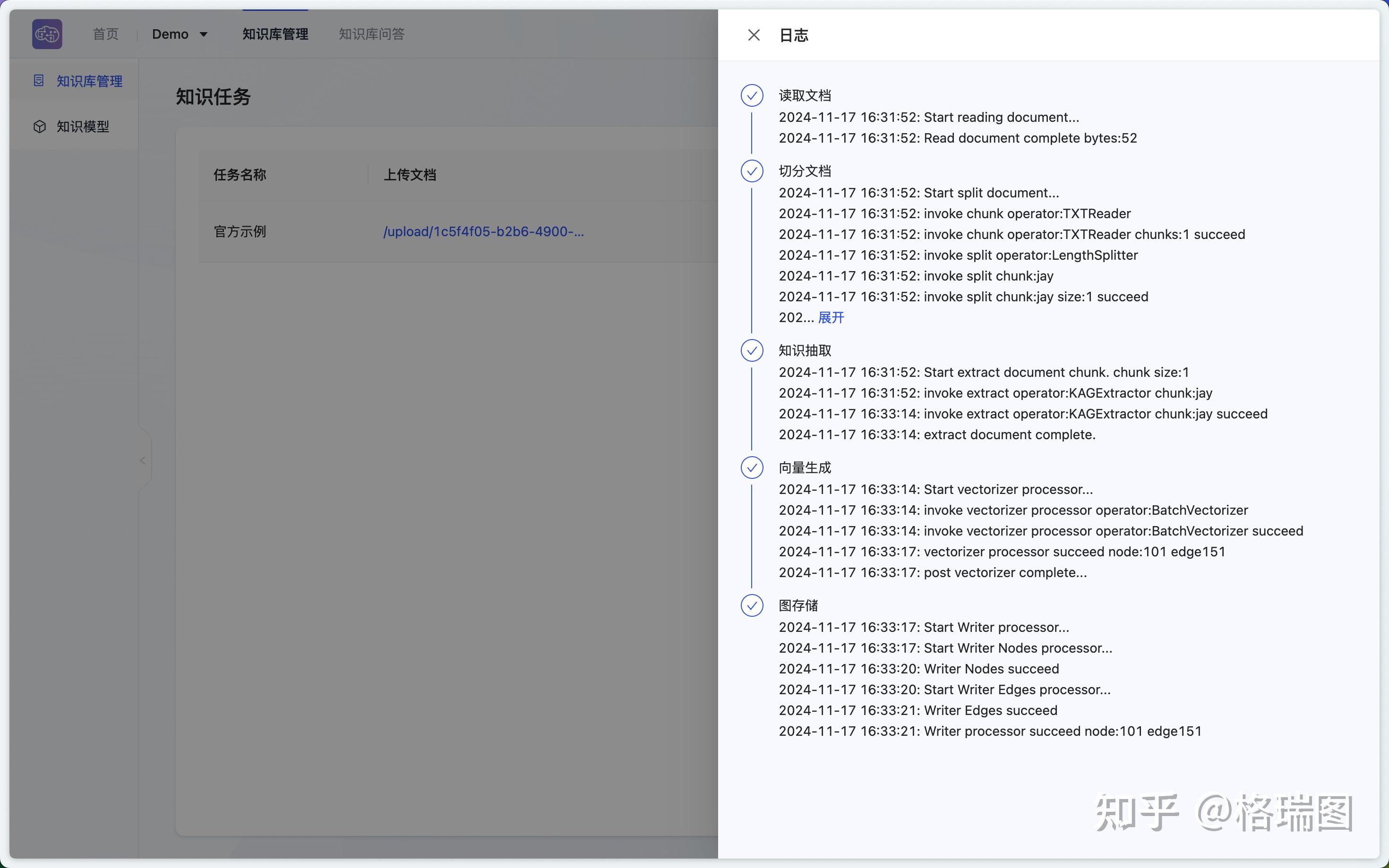The width and height of the screenshot is (1389, 868).
Task: Click the 知识抽取 extract complete log line
Action: point(936,434)
